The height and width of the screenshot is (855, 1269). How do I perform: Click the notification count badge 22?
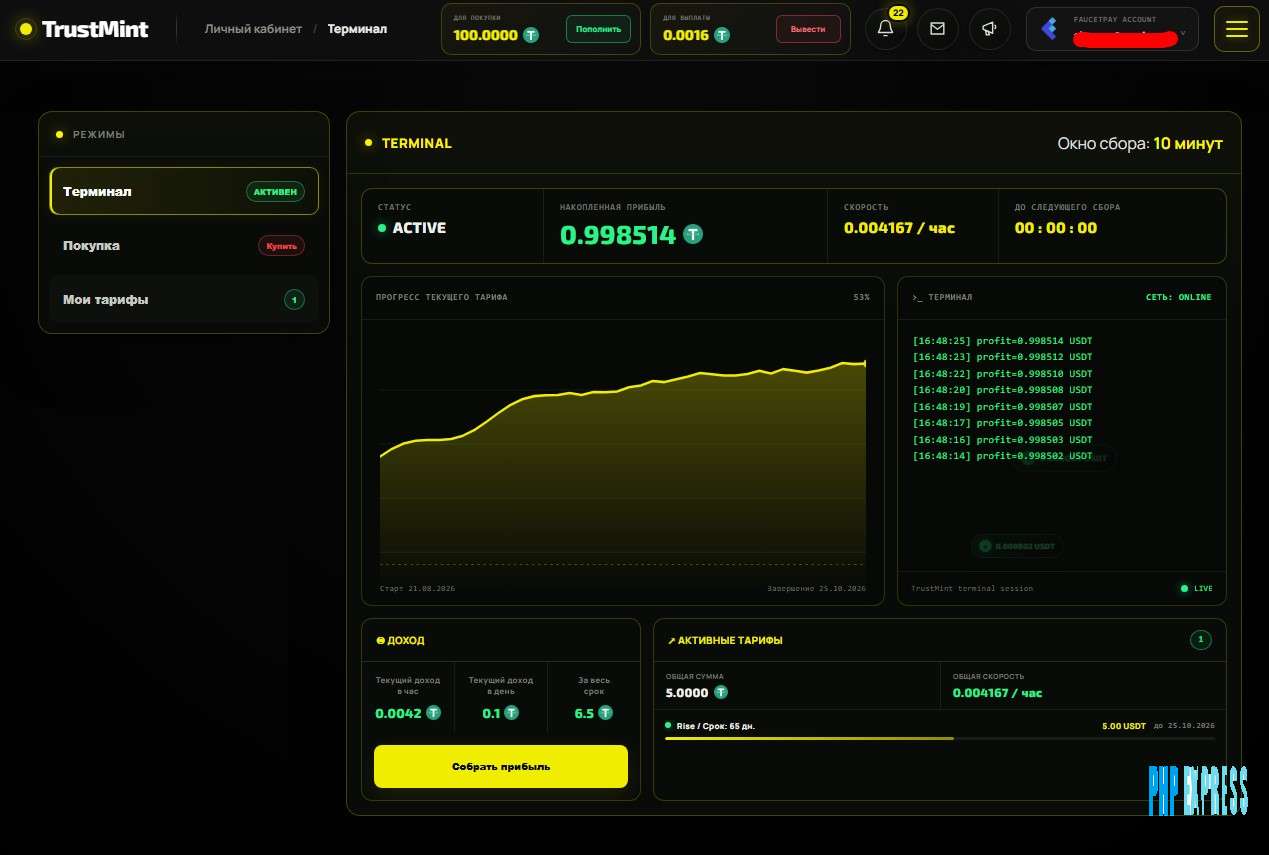(x=898, y=13)
